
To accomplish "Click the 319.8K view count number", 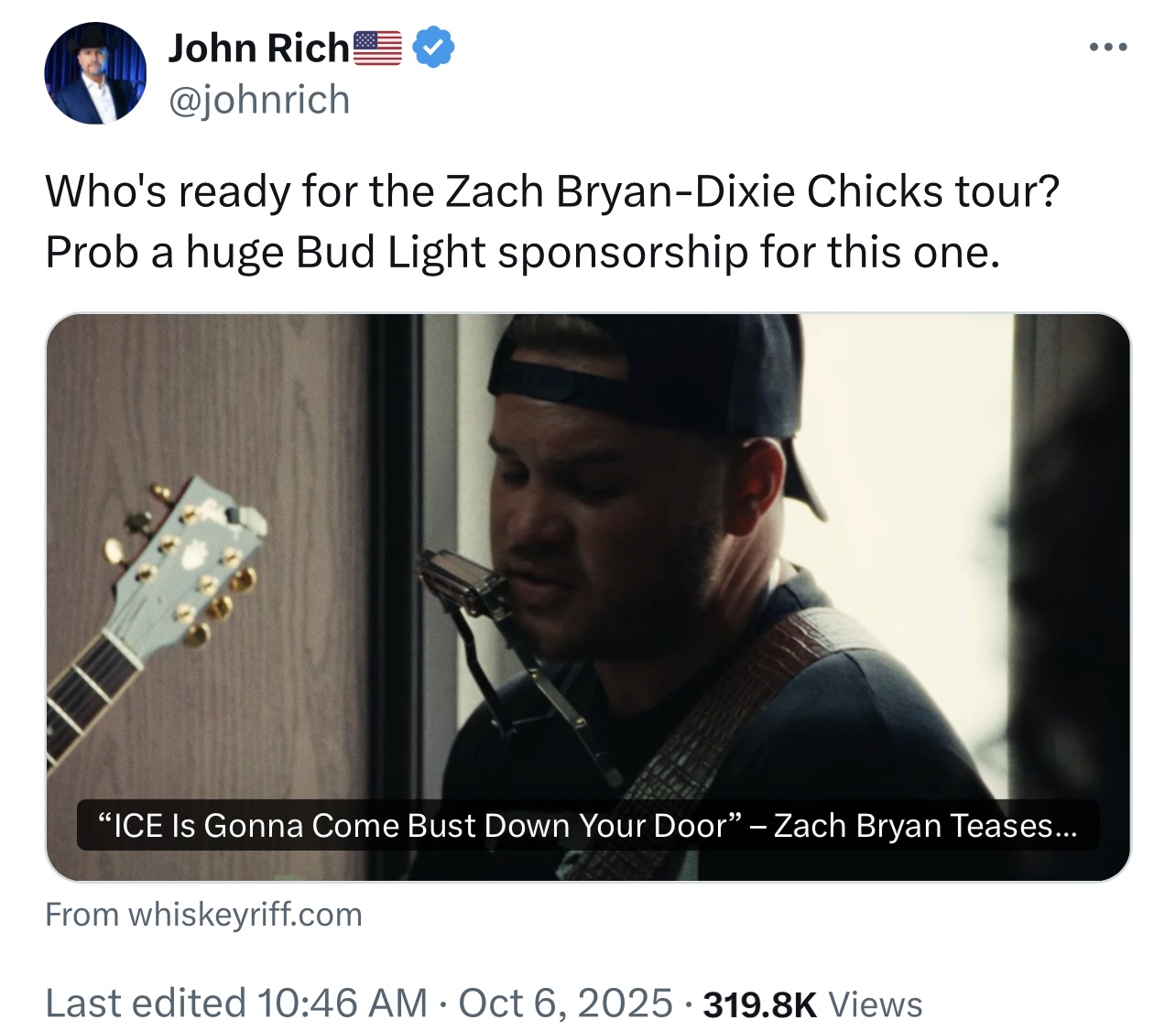I will (759, 1004).
